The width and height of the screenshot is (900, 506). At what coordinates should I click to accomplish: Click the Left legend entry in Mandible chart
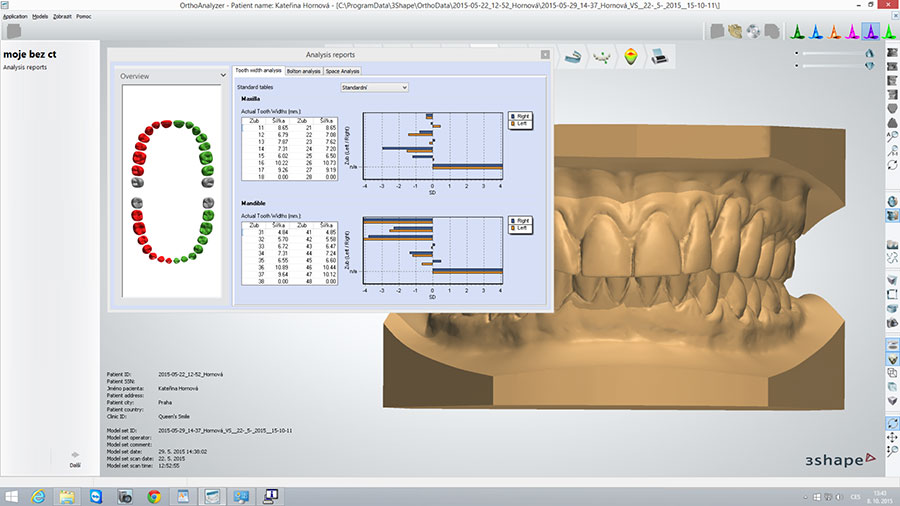pyautogui.click(x=520, y=228)
